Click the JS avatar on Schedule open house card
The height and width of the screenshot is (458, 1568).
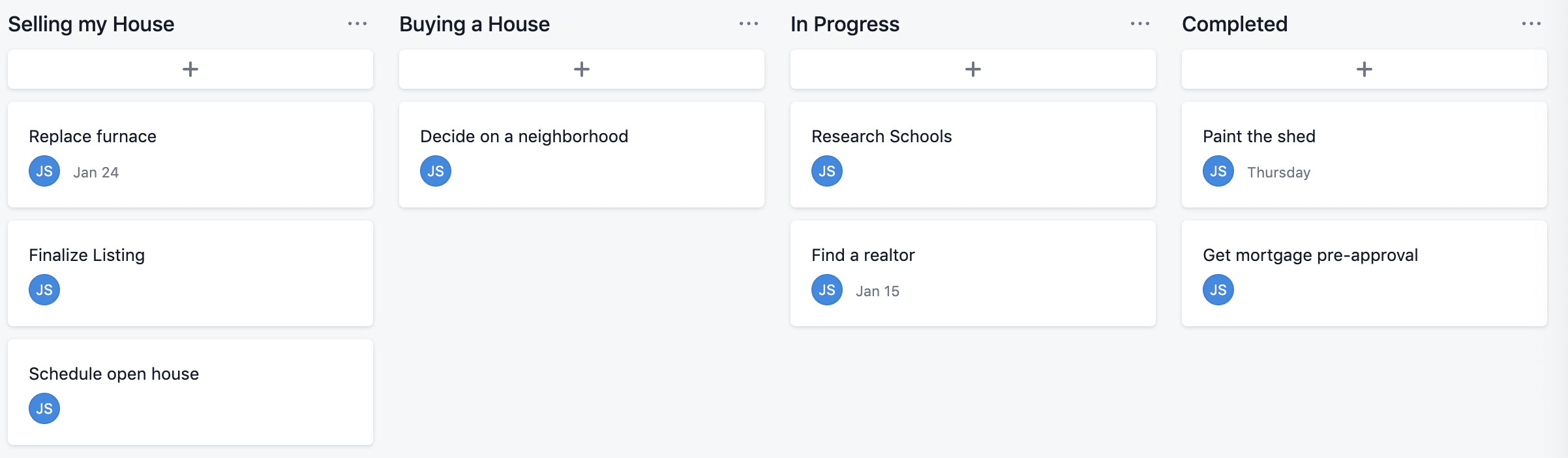coord(43,408)
